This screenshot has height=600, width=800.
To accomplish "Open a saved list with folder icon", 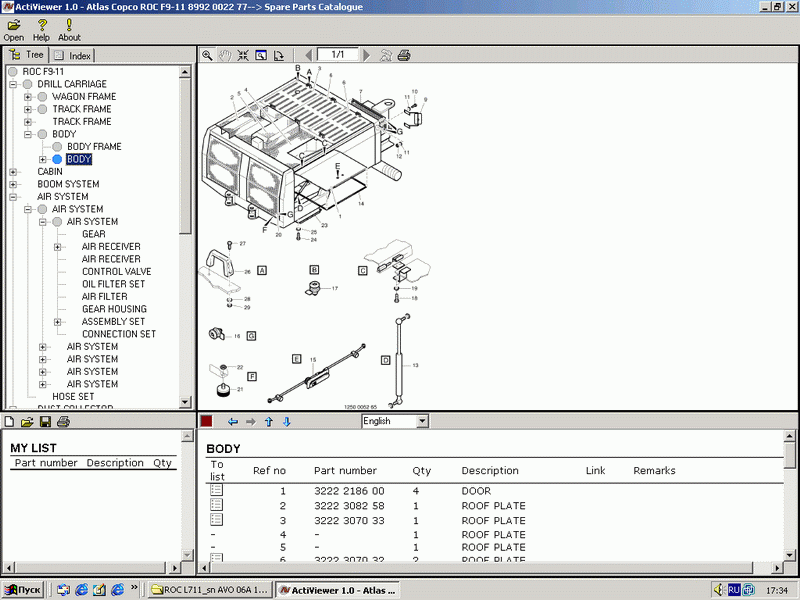I will (27, 422).
